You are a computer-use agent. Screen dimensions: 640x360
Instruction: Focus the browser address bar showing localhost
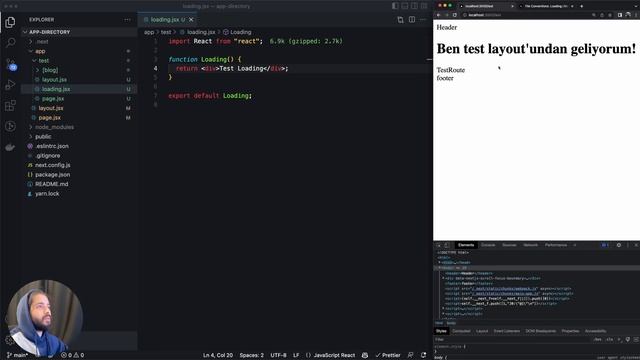point(527,15)
